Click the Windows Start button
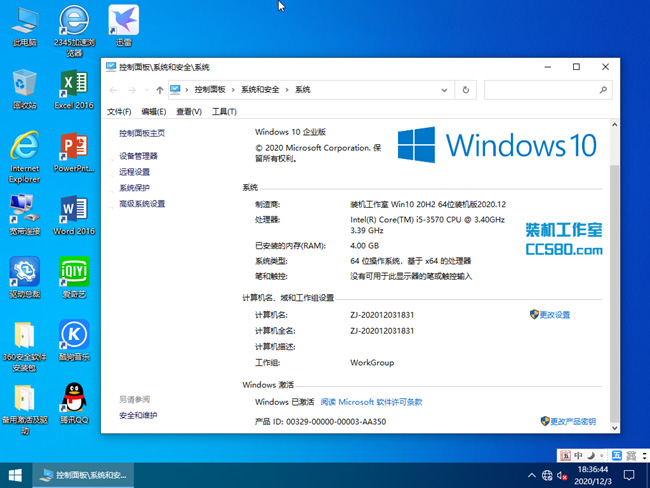650x488 pixels. coord(15,475)
